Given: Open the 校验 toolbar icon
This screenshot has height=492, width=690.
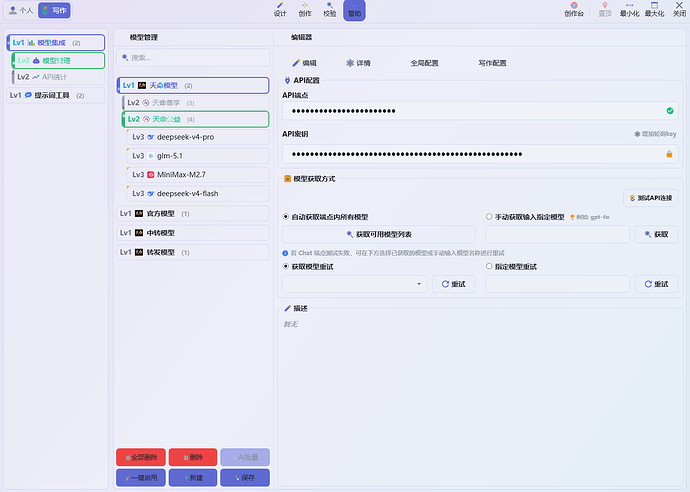Looking at the screenshot, I should 330,10.
